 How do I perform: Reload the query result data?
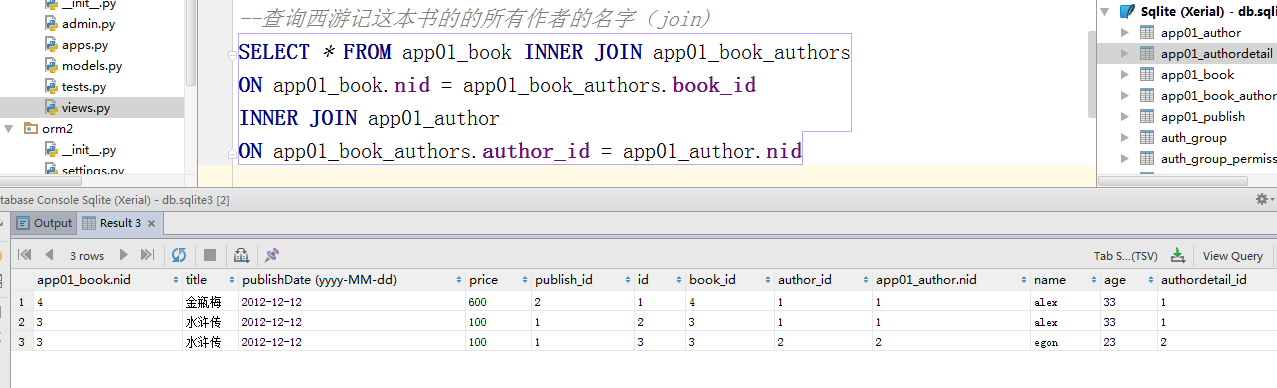(x=179, y=255)
